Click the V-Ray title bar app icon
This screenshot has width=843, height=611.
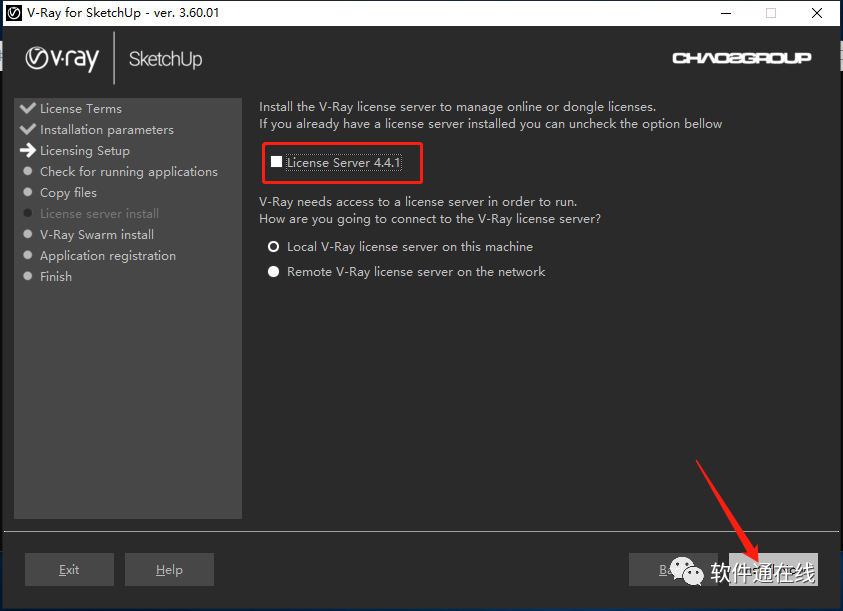pyautogui.click(x=13, y=13)
